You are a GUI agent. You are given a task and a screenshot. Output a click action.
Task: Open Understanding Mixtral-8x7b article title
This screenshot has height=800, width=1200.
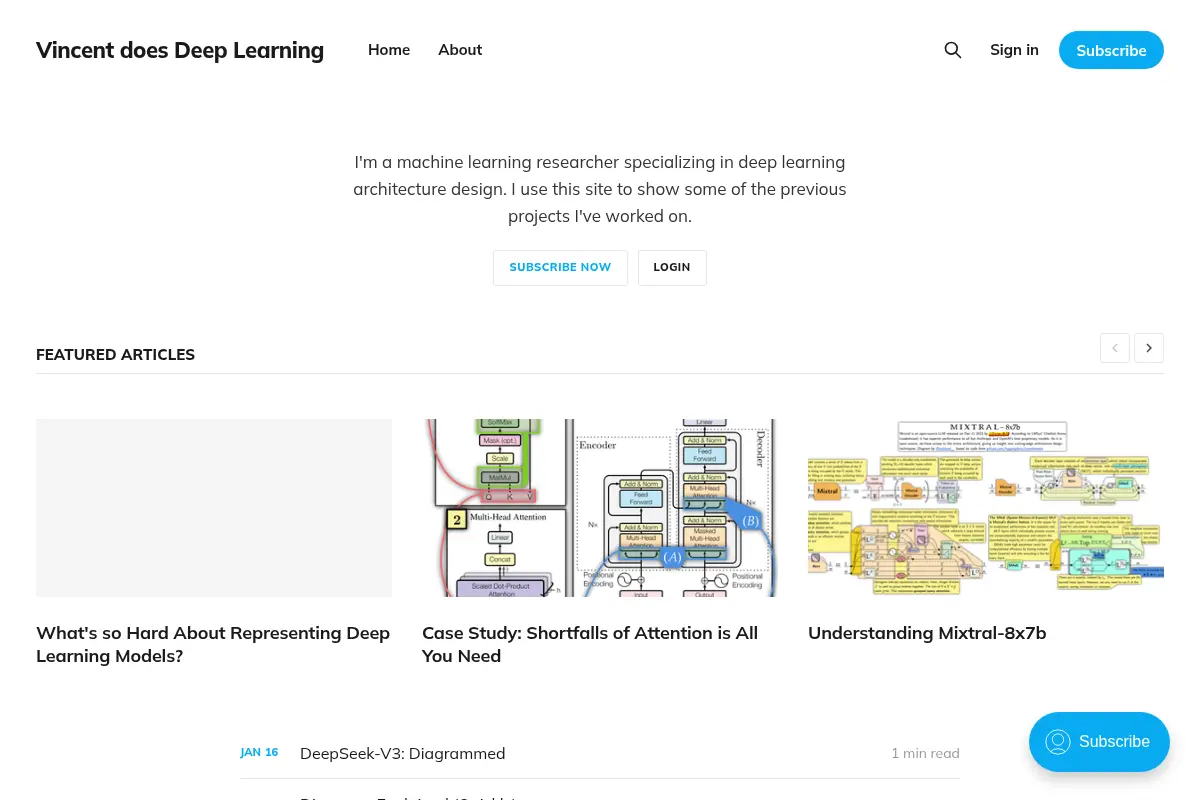tap(927, 633)
